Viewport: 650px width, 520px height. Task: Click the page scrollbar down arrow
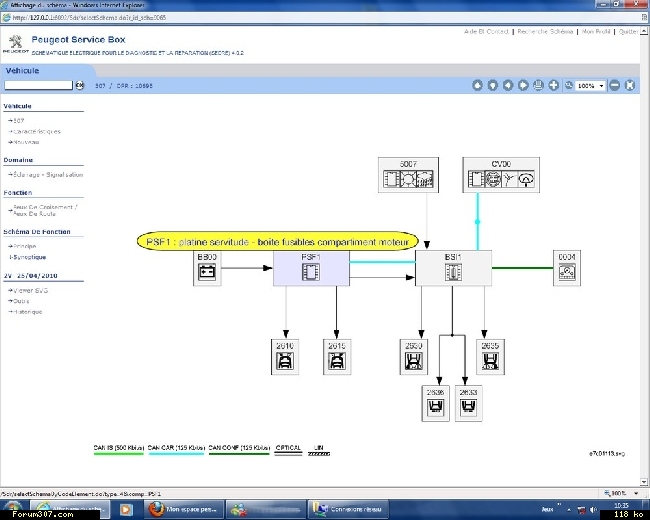pyautogui.click(x=644, y=482)
